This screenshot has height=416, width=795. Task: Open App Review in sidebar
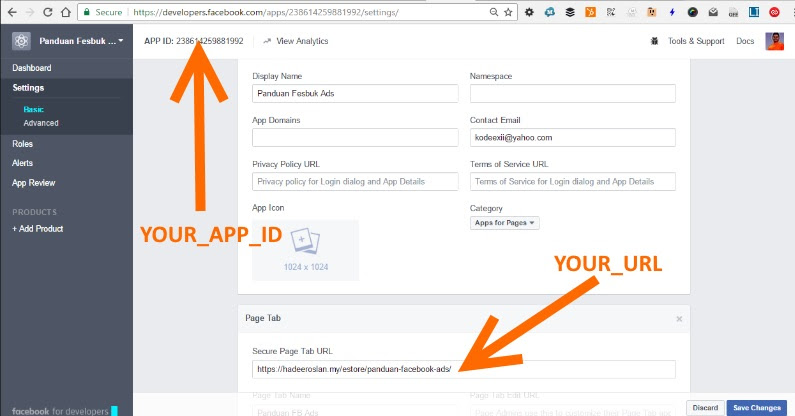[x=33, y=183]
